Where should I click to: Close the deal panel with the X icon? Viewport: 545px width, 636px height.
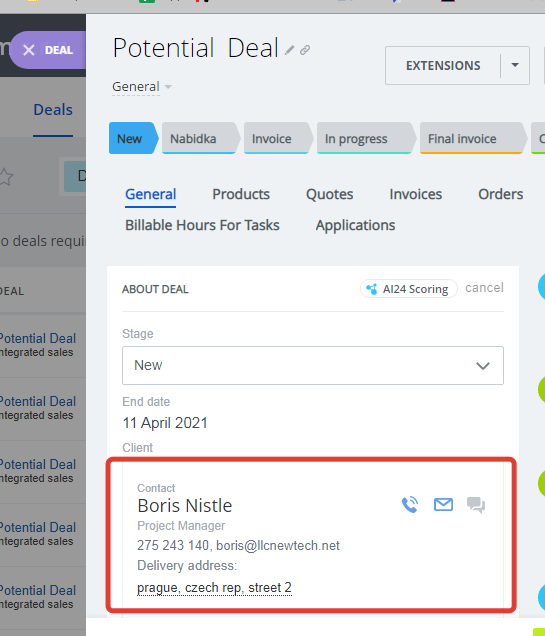point(29,50)
